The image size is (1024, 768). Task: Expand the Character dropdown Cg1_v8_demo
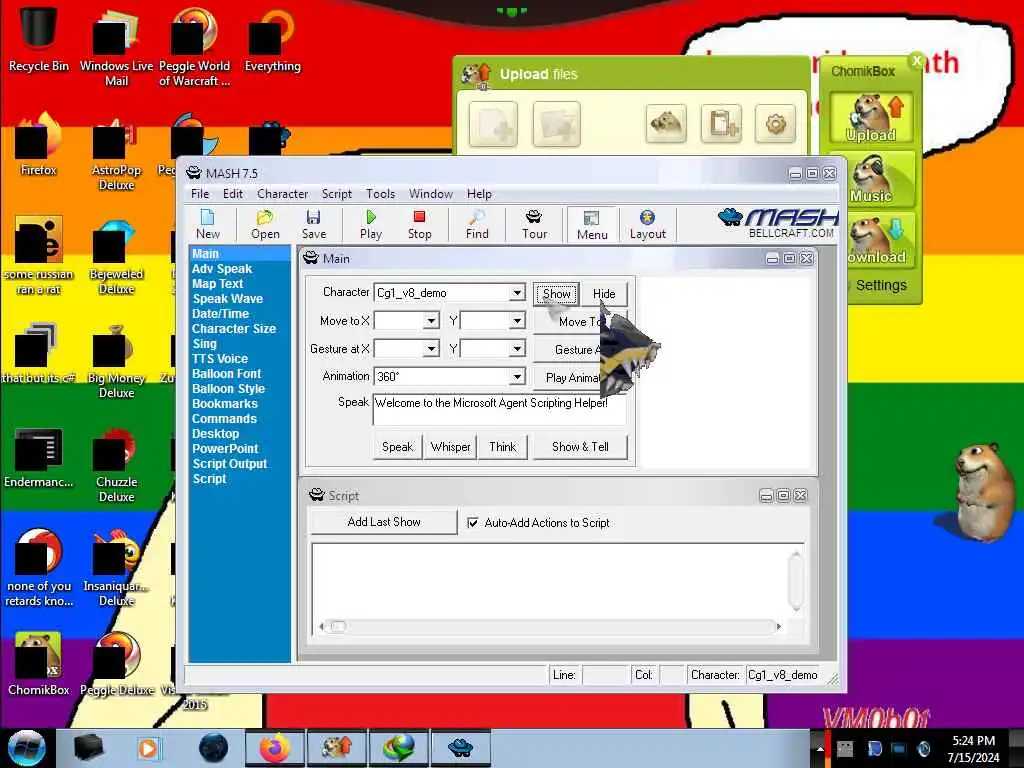click(x=517, y=293)
